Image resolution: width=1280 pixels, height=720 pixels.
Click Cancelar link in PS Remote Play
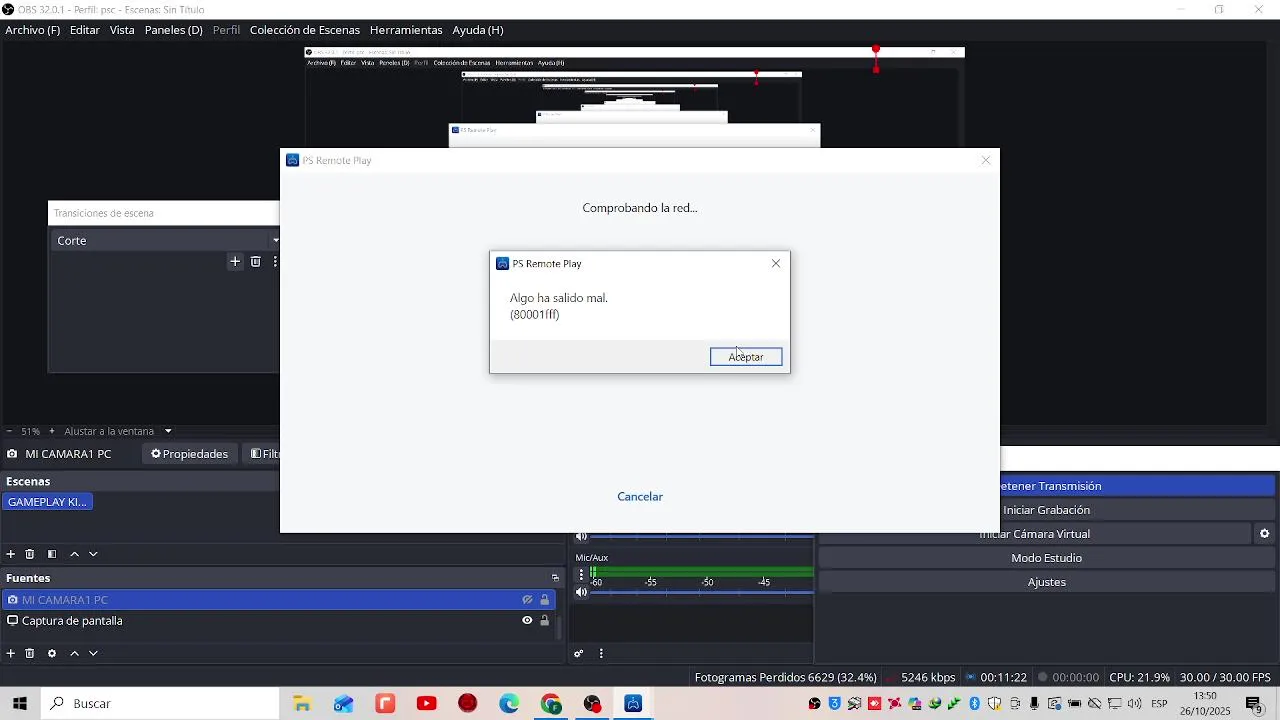click(x=640, y=497)
